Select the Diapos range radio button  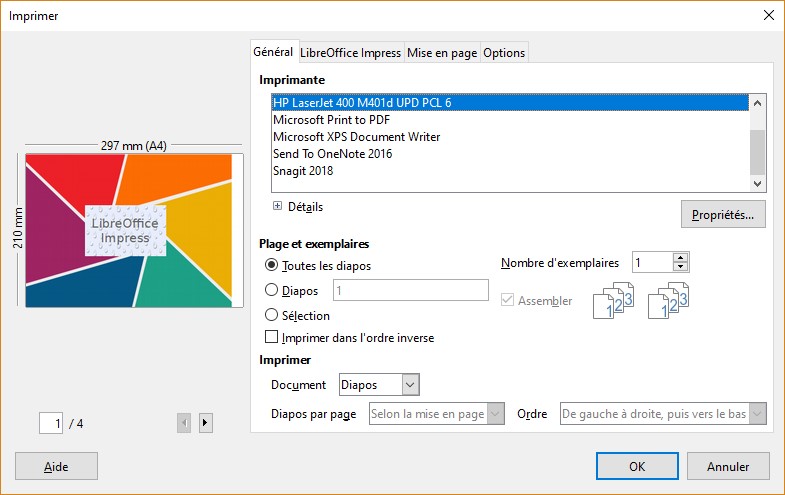point(271,291)
